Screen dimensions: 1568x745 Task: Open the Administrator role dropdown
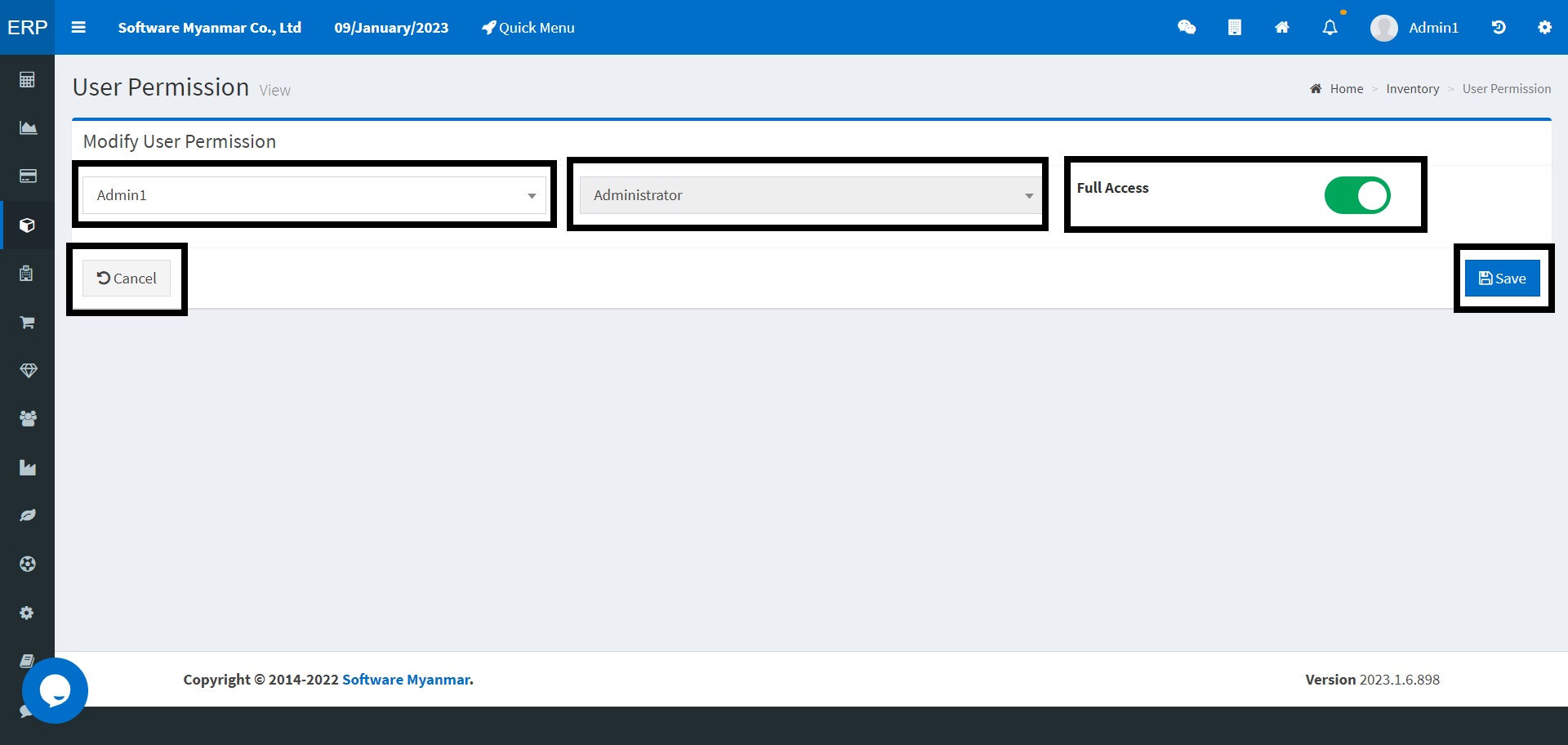810,195
